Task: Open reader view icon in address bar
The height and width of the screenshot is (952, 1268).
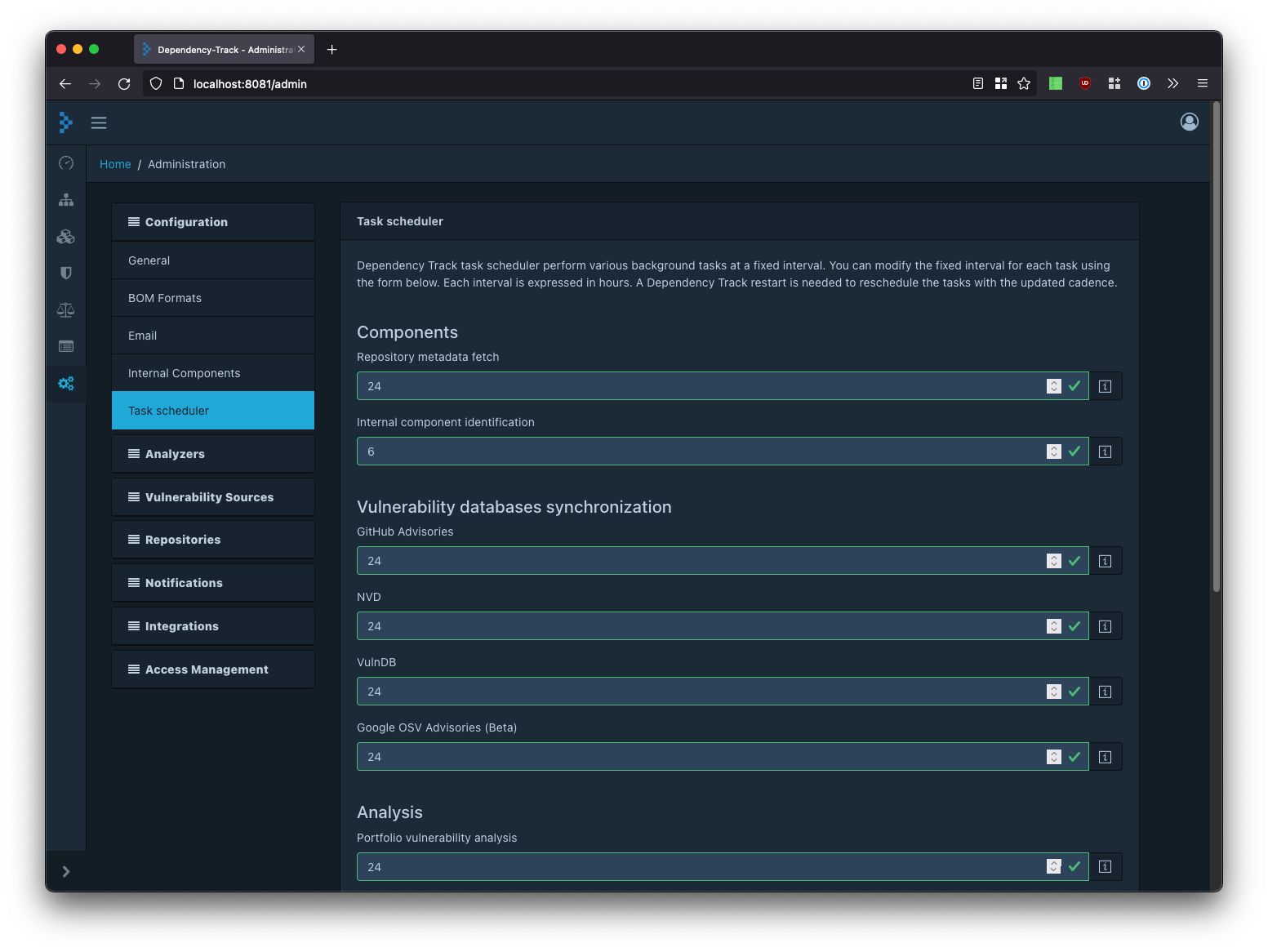Action: pos(978,83)
